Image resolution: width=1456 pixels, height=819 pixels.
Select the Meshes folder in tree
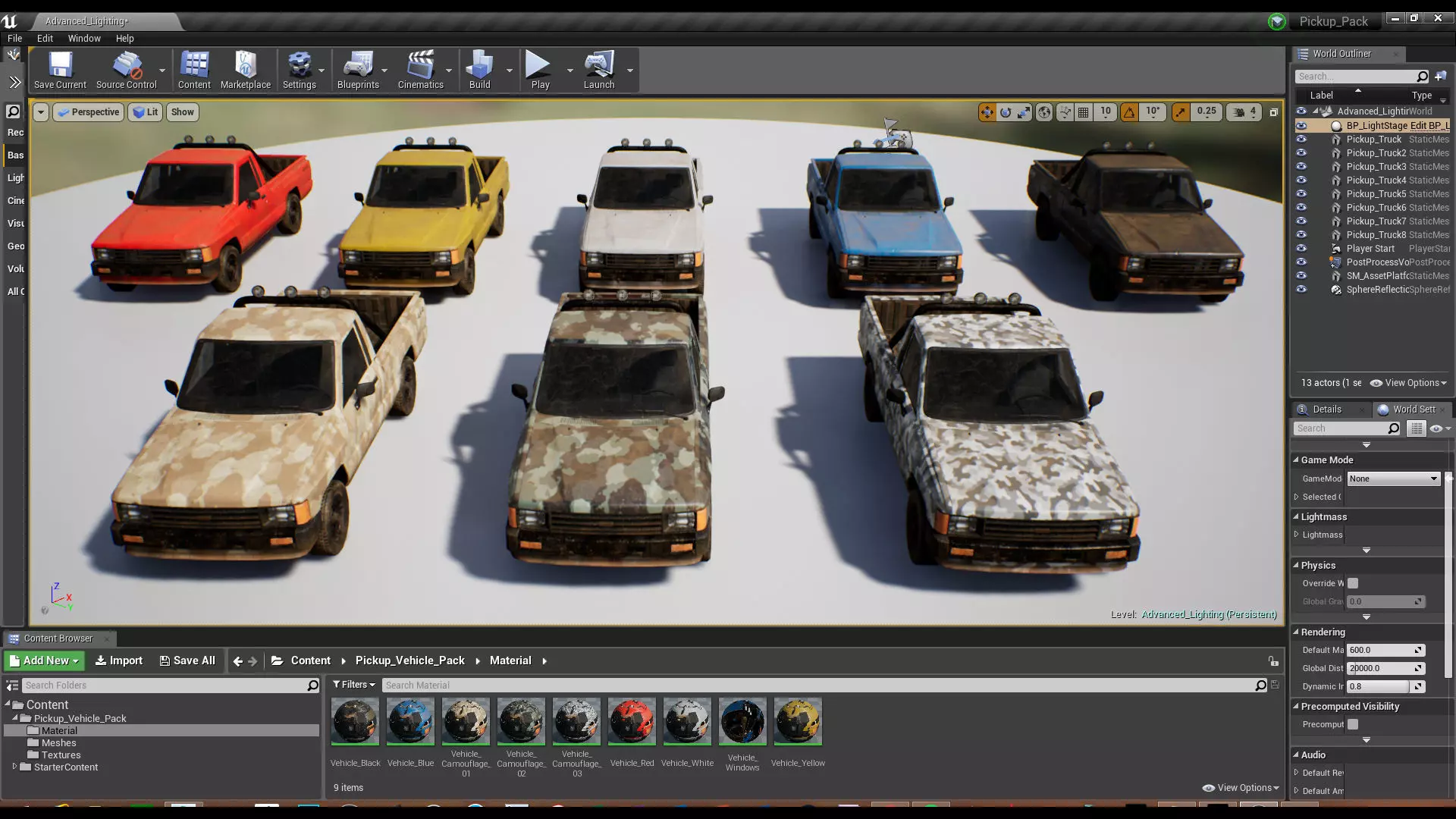58,742
